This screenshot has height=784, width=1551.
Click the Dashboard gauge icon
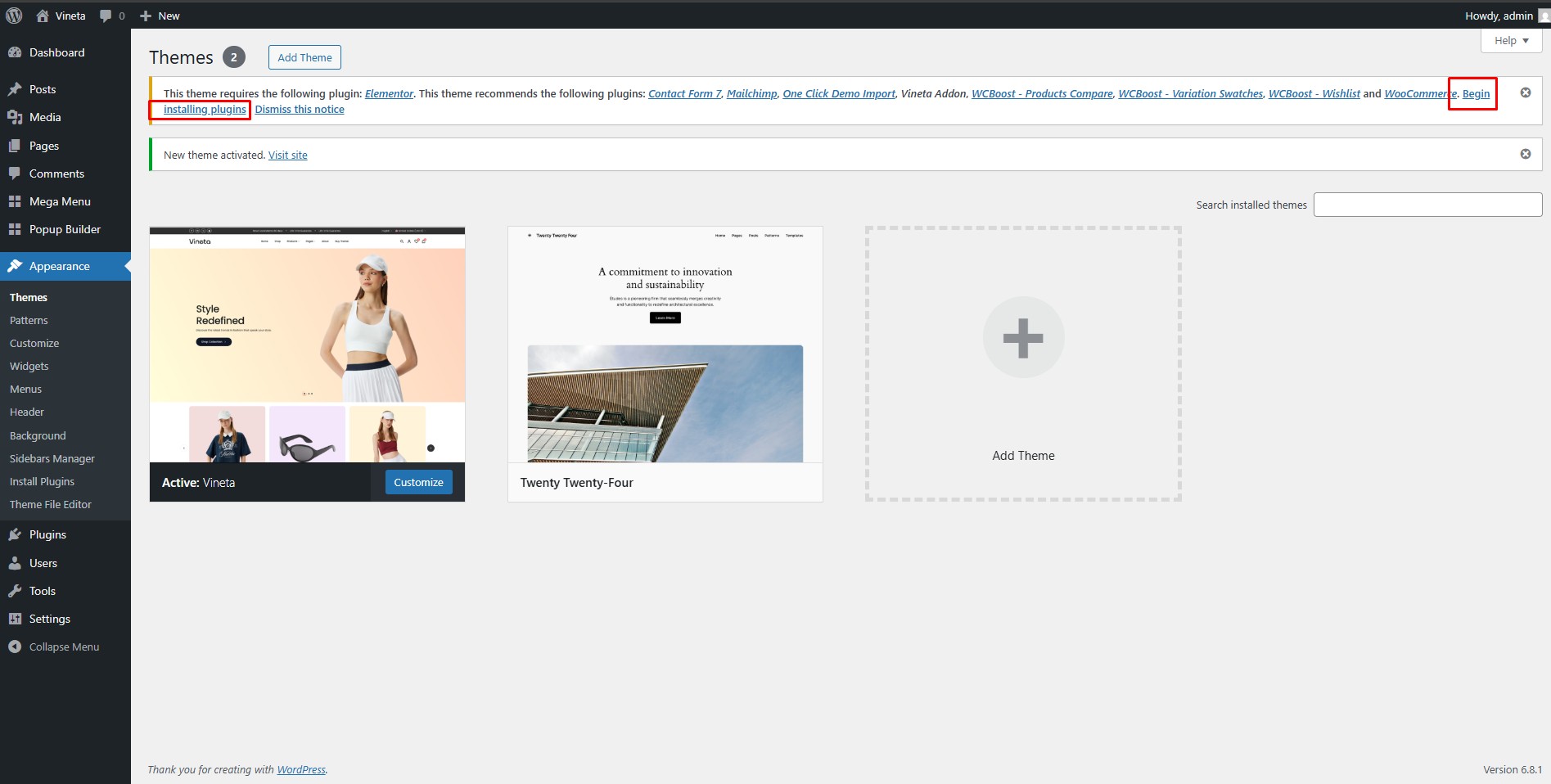tap(15, 52)
